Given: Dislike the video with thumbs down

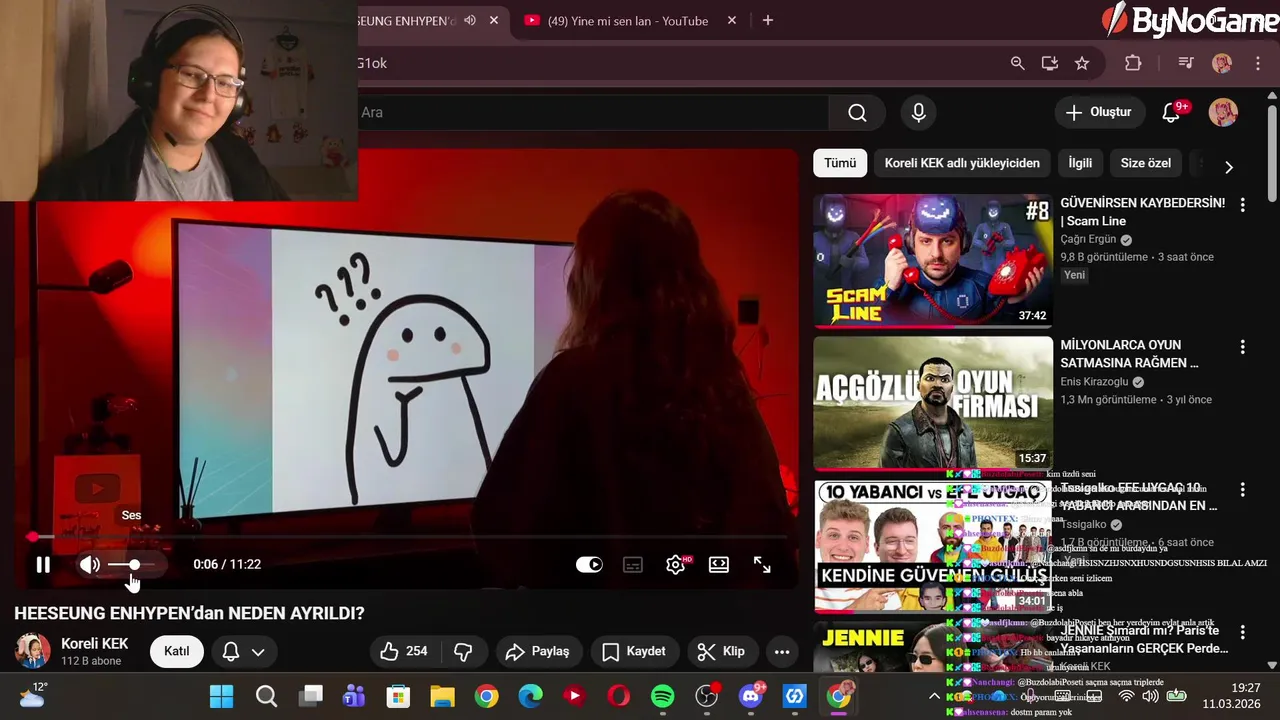Looking at the screenshot, I should point(463,651).
